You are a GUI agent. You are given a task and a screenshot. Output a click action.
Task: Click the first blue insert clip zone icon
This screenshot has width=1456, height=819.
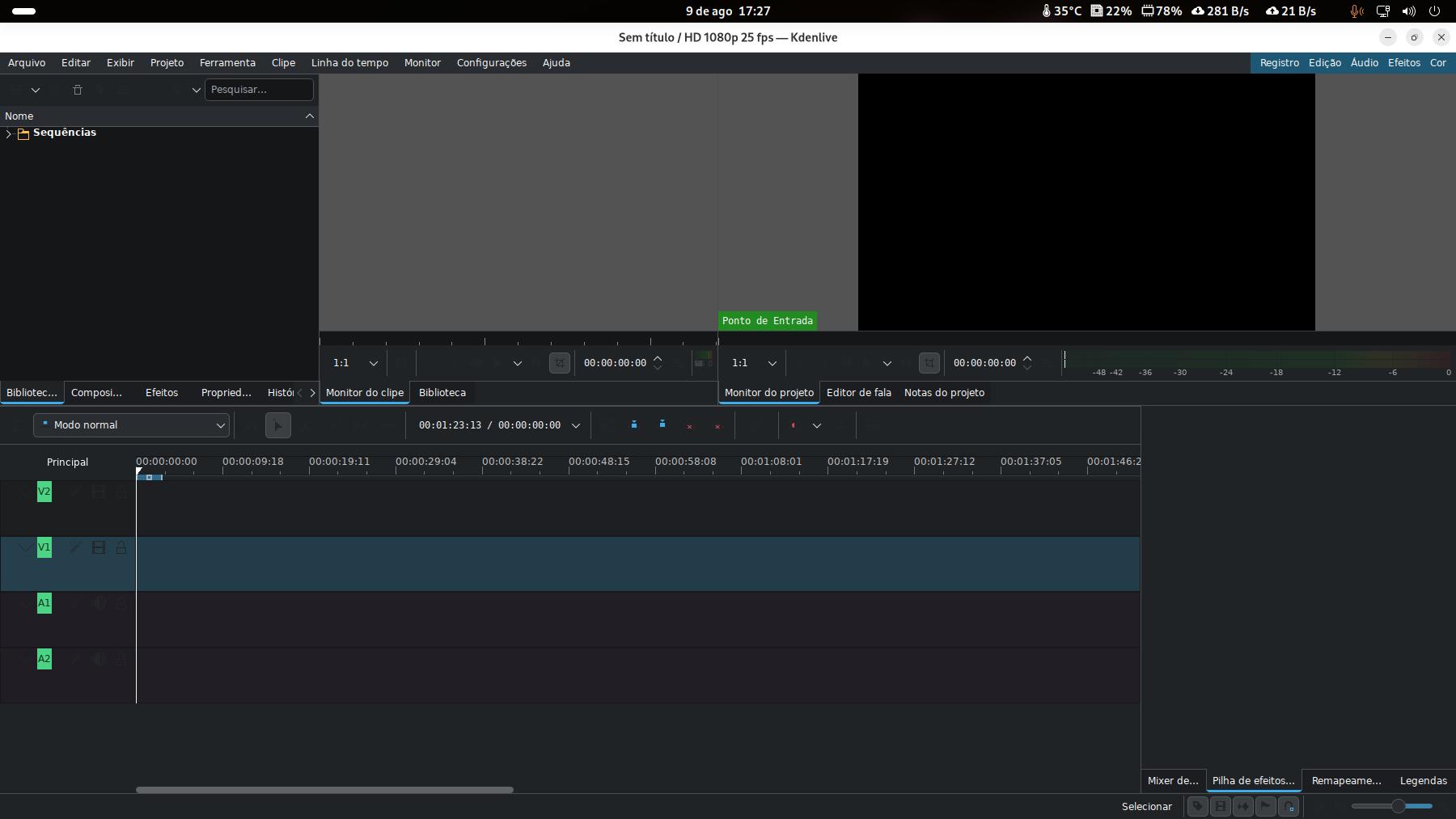click(x=634, y=425)
